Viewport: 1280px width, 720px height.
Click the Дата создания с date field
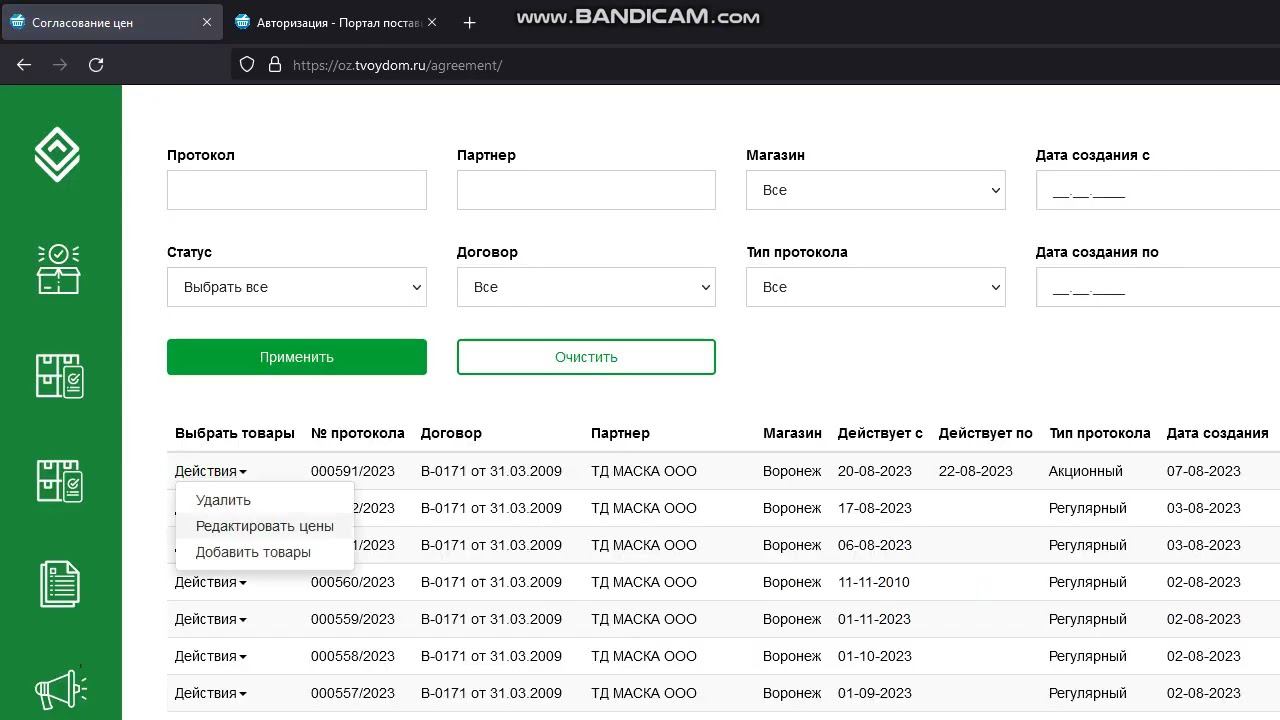pyautogui.click(x=1158, y=190)
